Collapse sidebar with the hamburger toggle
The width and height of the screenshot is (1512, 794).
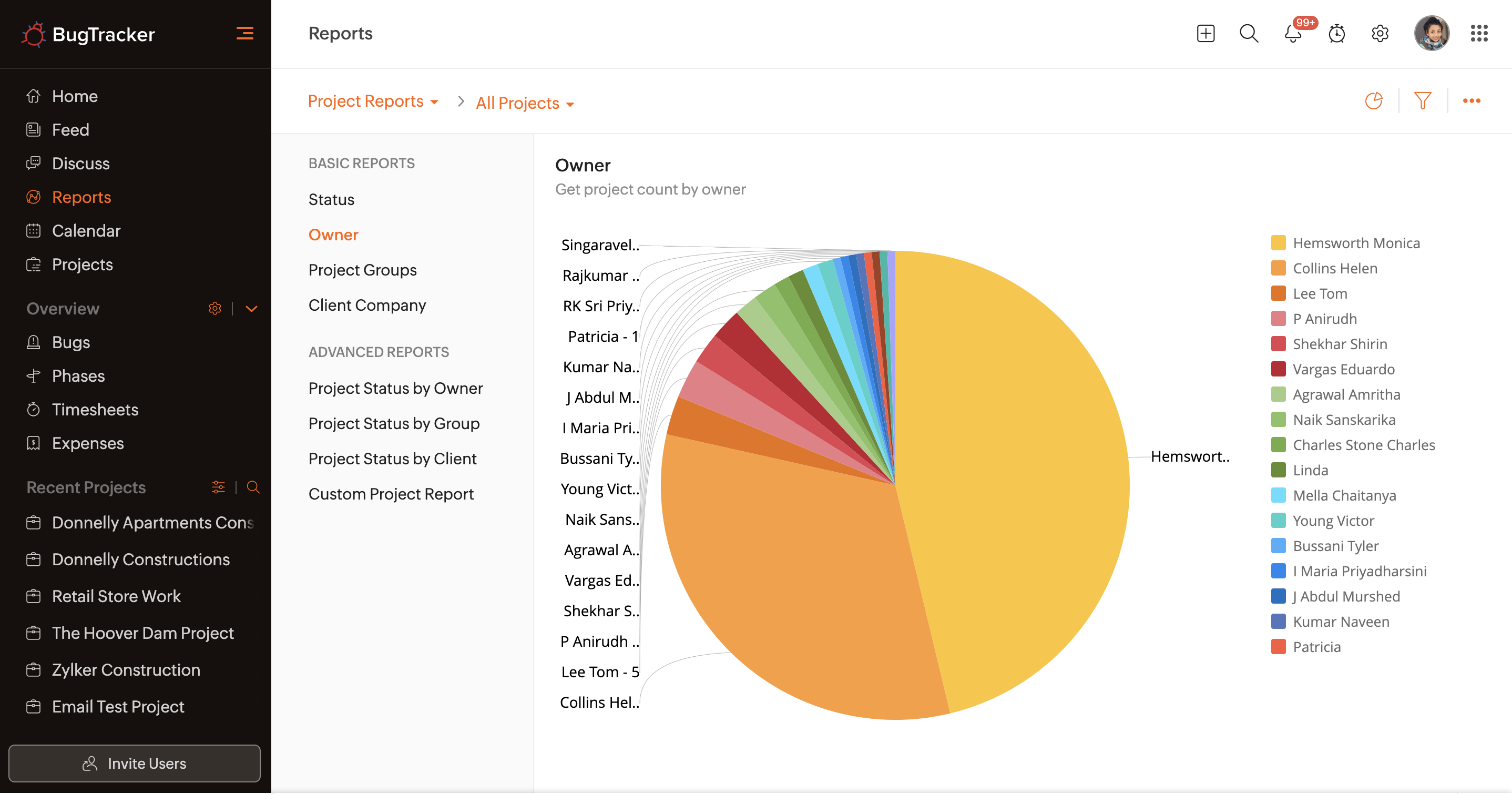coord(245,34)
